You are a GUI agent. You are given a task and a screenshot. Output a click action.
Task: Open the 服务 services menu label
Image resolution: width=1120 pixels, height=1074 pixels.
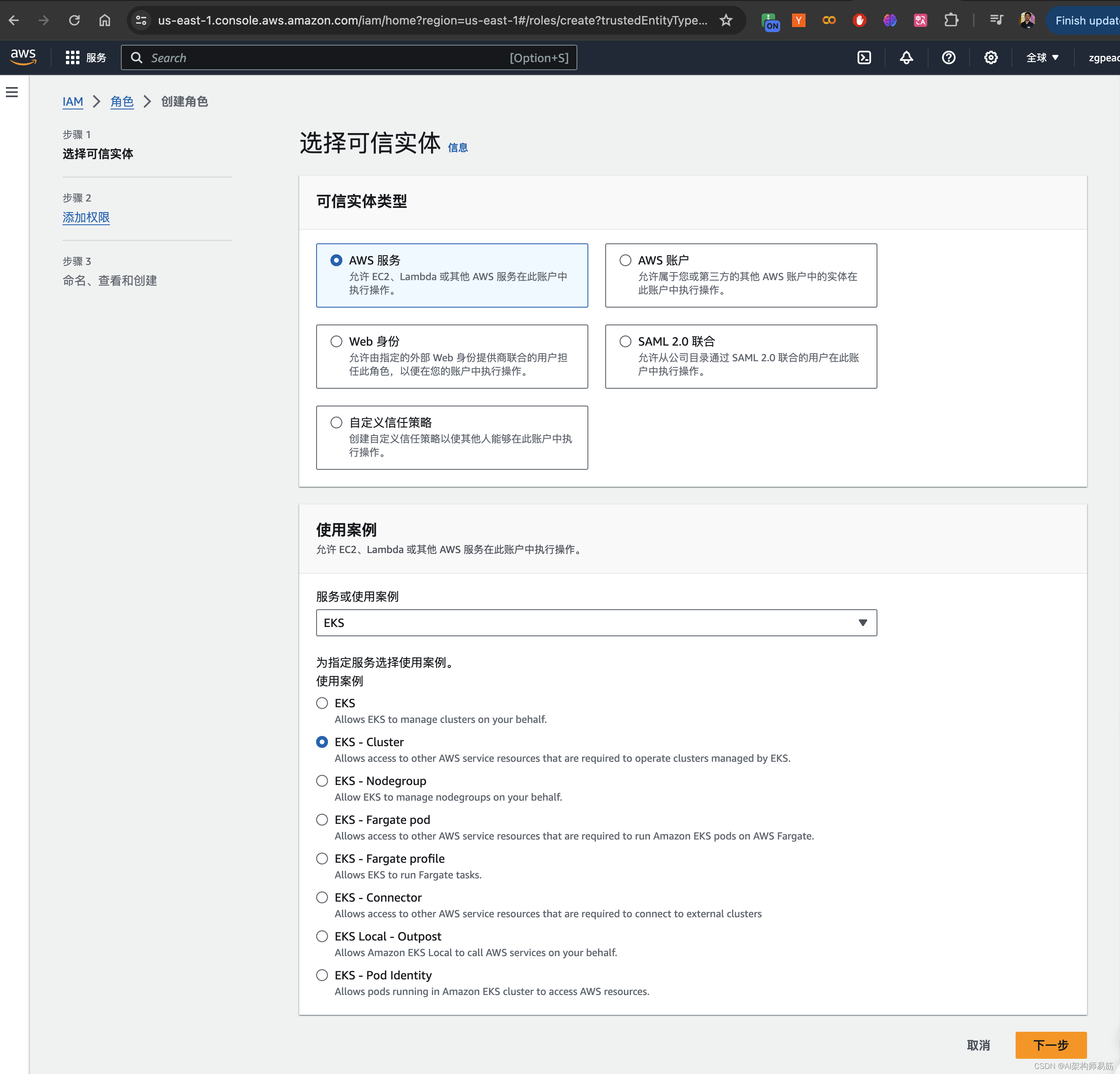coord(96,58)
